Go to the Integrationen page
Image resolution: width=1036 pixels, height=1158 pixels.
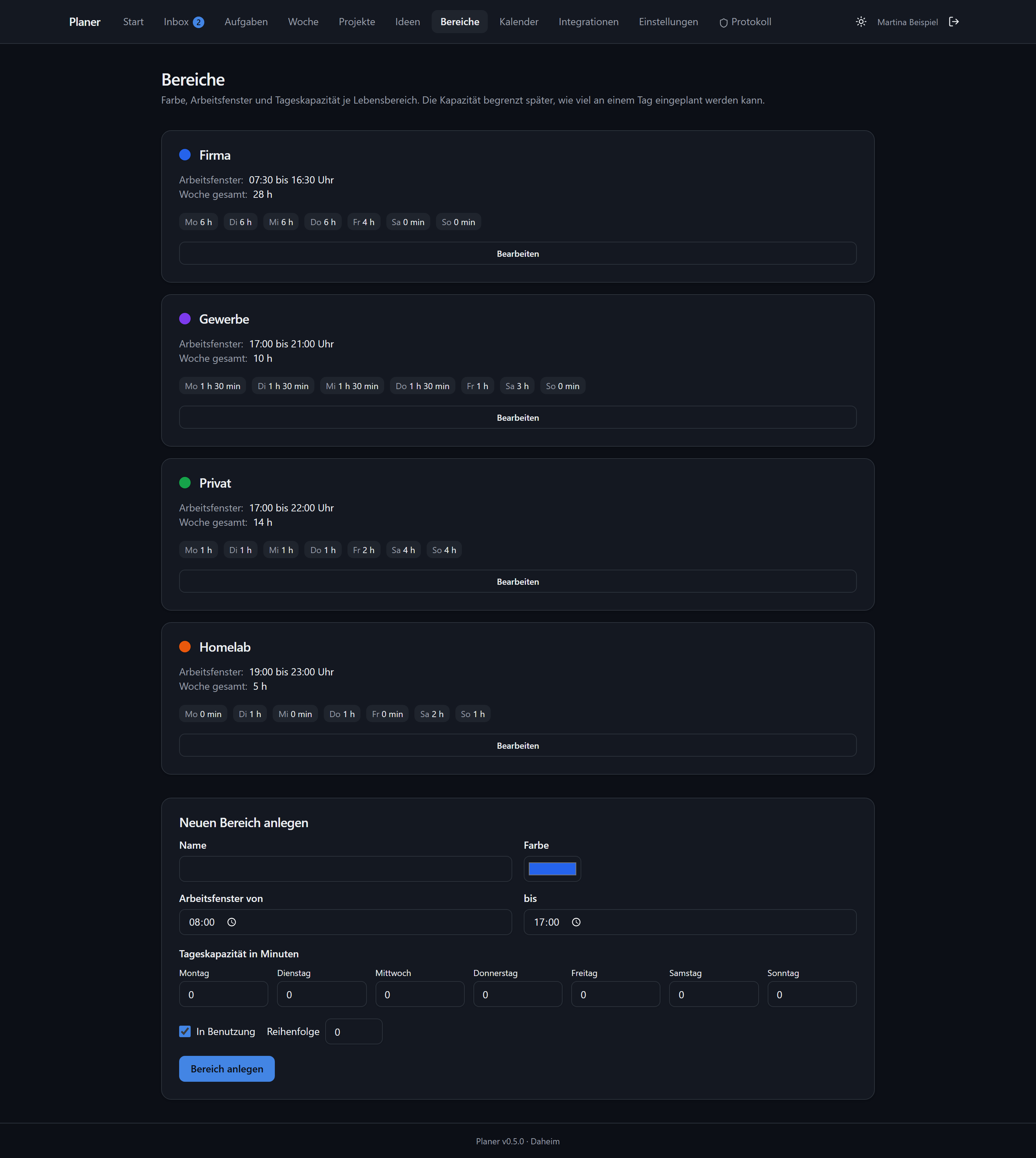coord(588,22)
